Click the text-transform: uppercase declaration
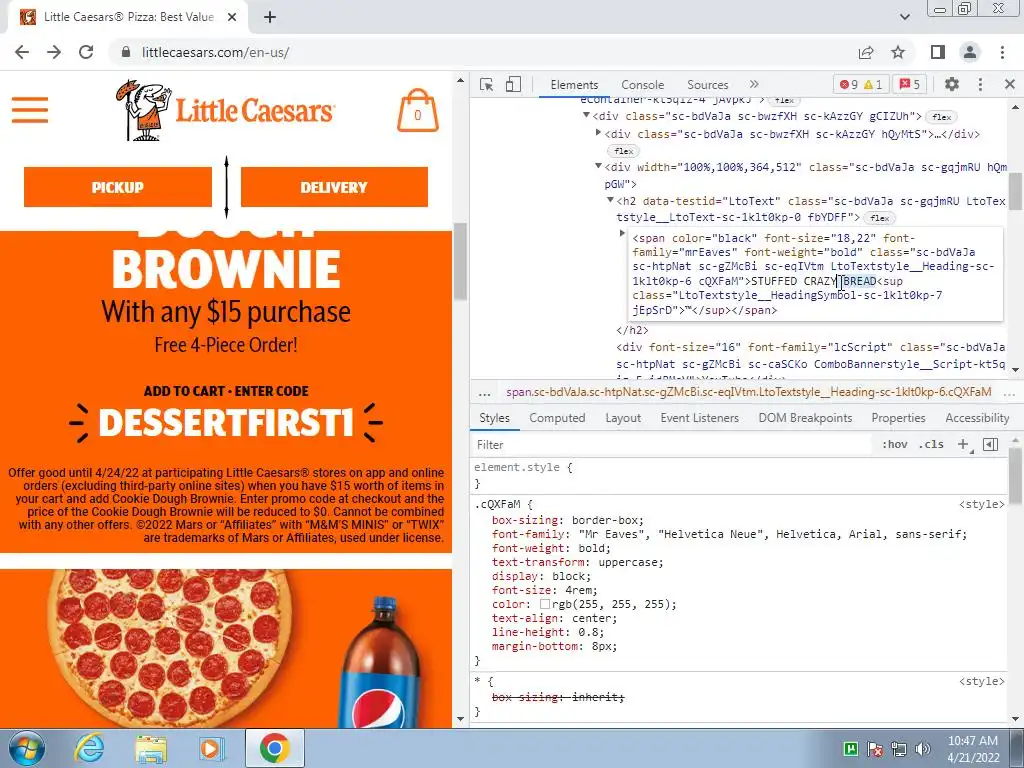 (x=577, y=562)
